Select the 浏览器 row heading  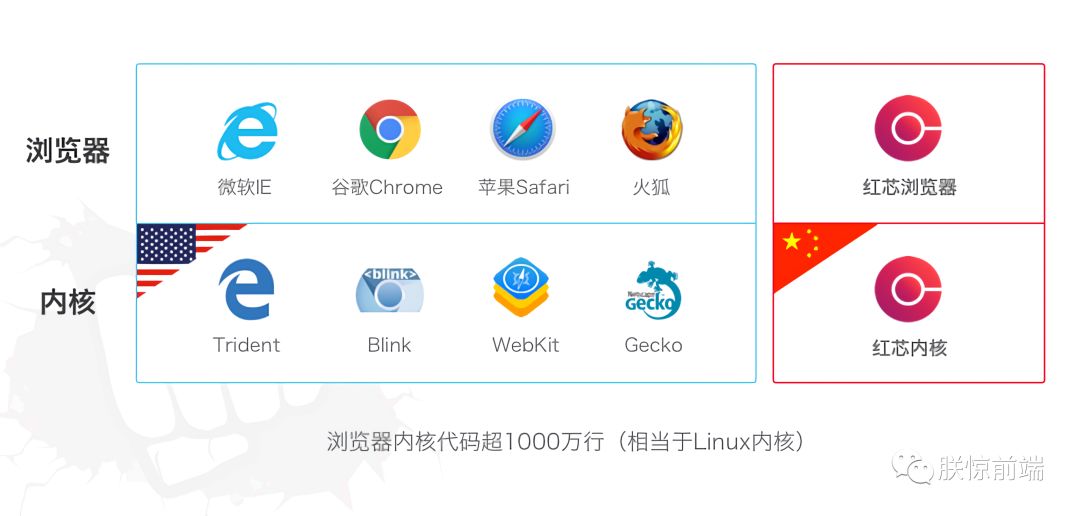(68, 150)
